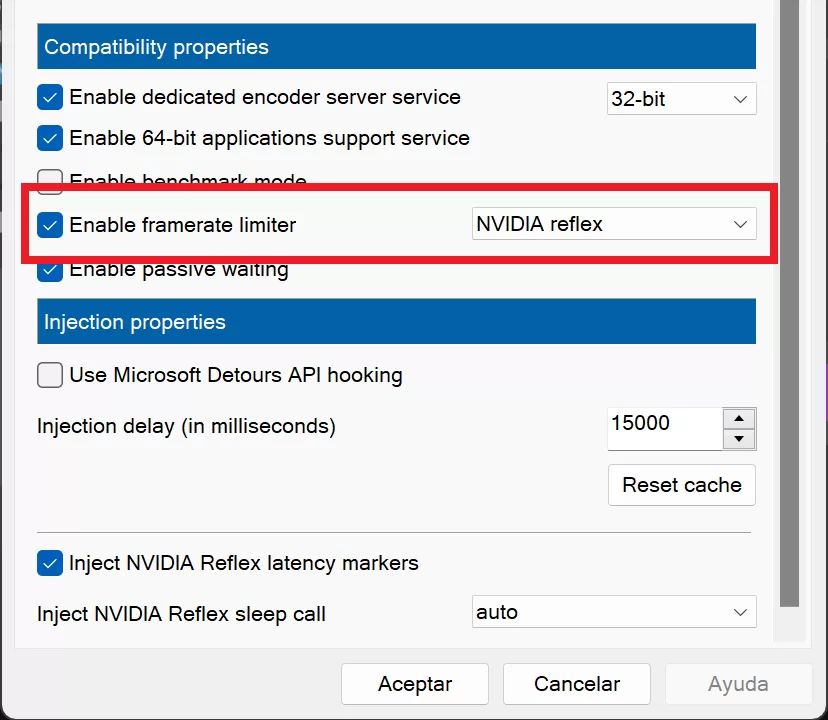828x720 pixels.
Task: Expand the NVIDIA reflex limiter dropdown
Action: pyautogui.click(x=613, y=224)
